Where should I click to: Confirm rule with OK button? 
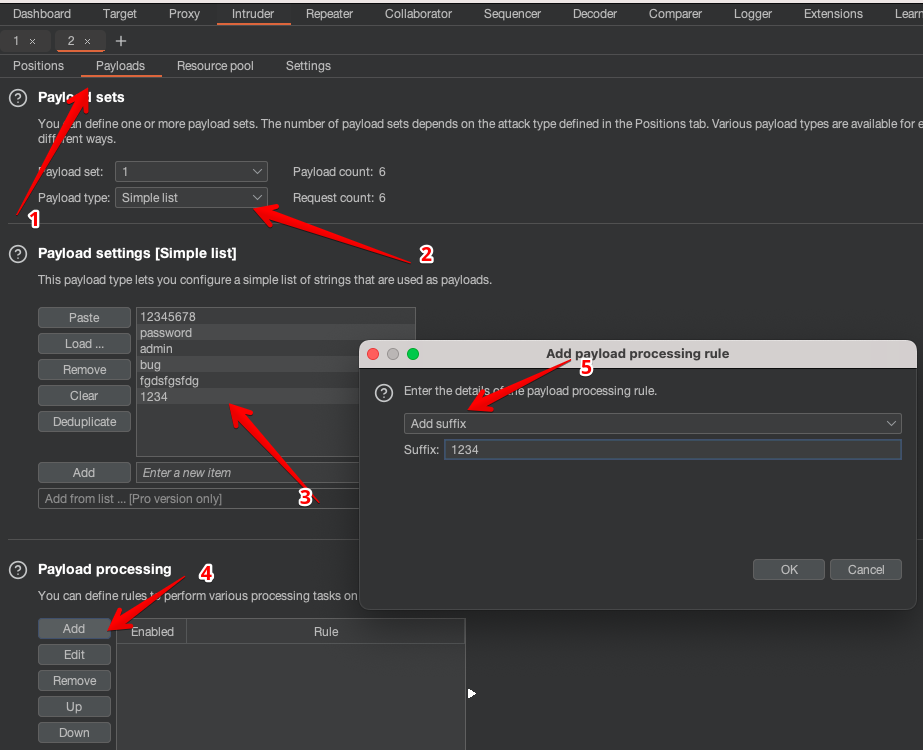(x=789, y=570)
